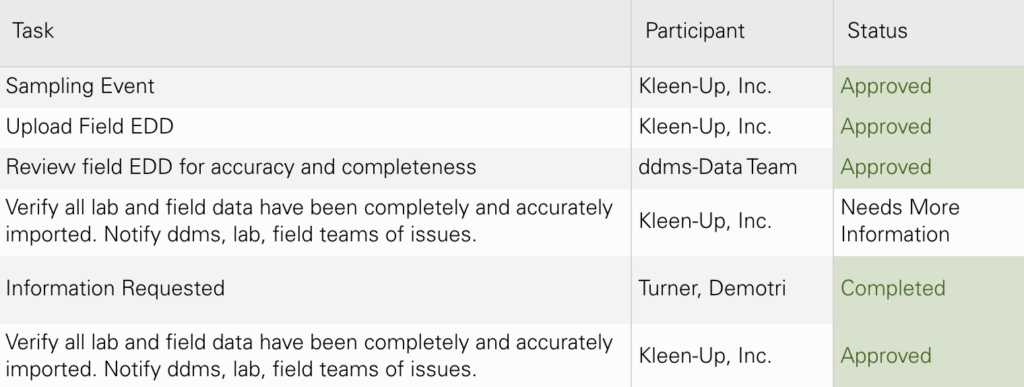Open Review field EDD for accuracy task
Screen dimensions: 1024x387
[241, 167]
